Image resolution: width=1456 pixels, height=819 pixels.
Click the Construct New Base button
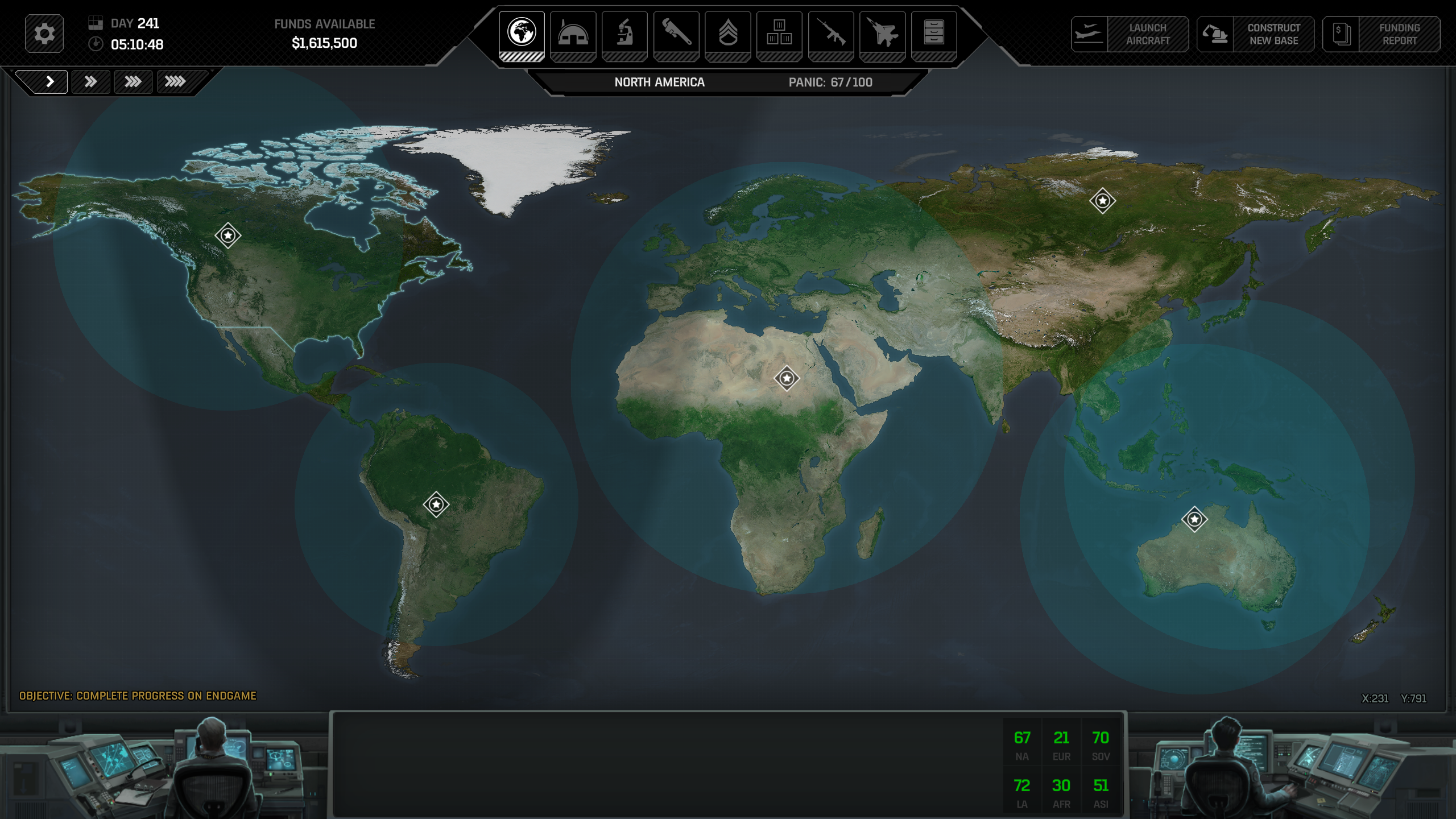tap(1255, 34)
